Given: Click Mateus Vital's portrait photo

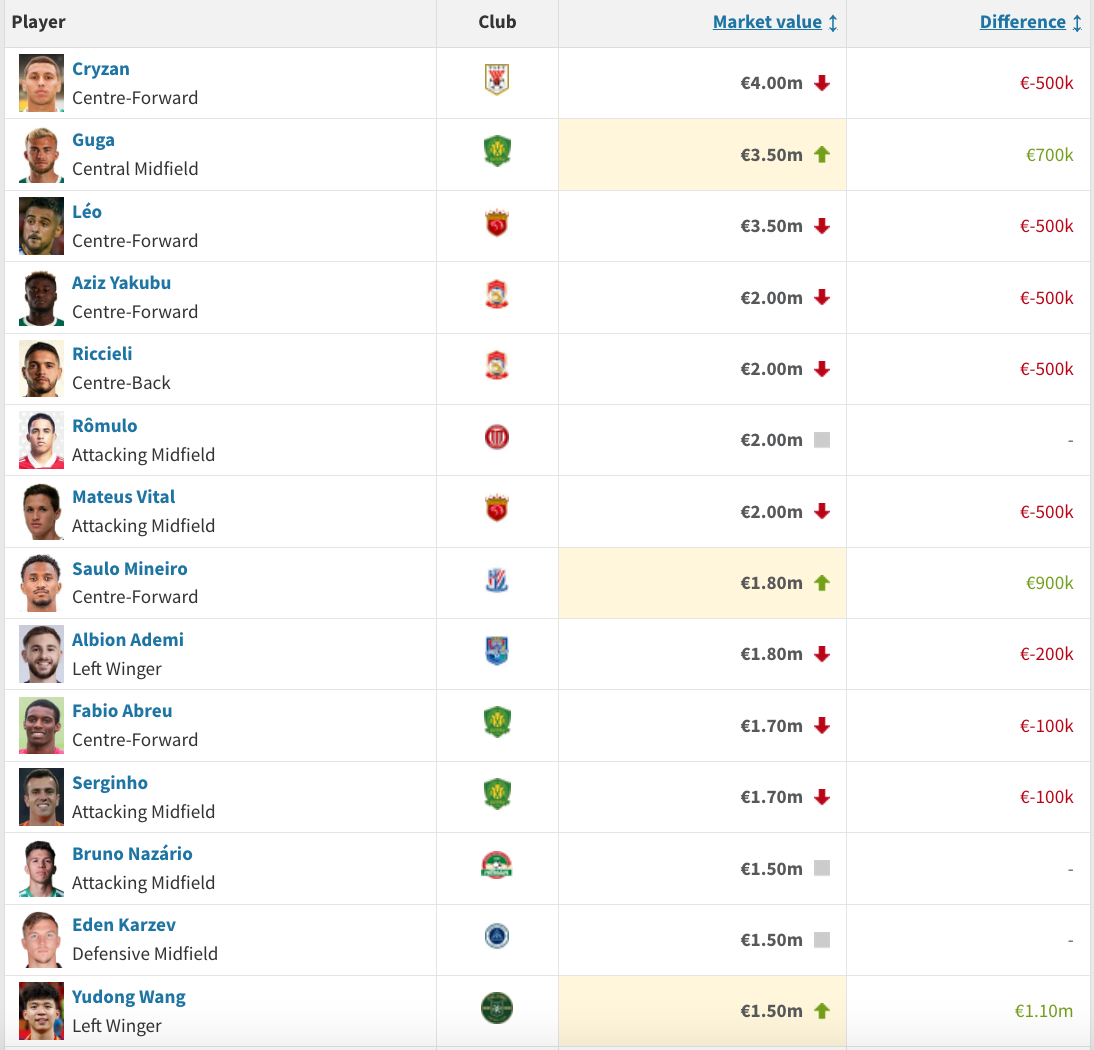Looking at the screenshot, I should point(41,511).
